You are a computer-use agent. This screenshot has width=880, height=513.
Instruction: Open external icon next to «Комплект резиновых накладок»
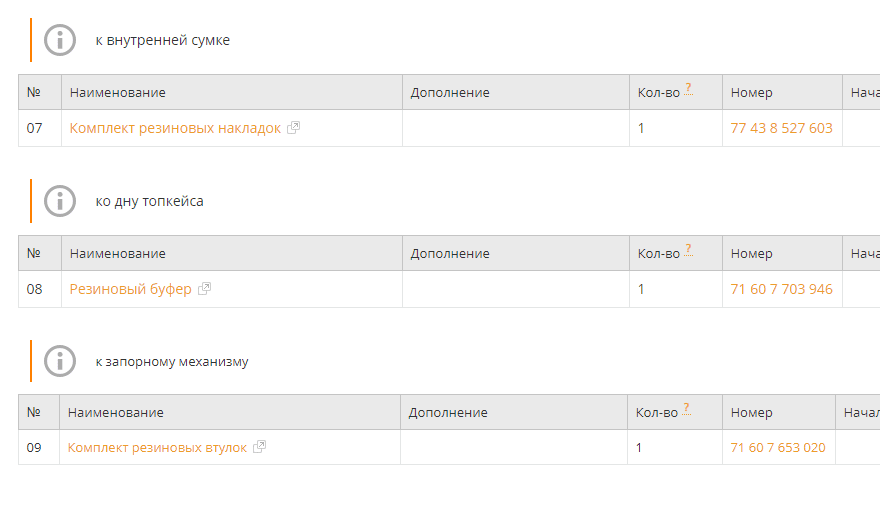point(293,128)
